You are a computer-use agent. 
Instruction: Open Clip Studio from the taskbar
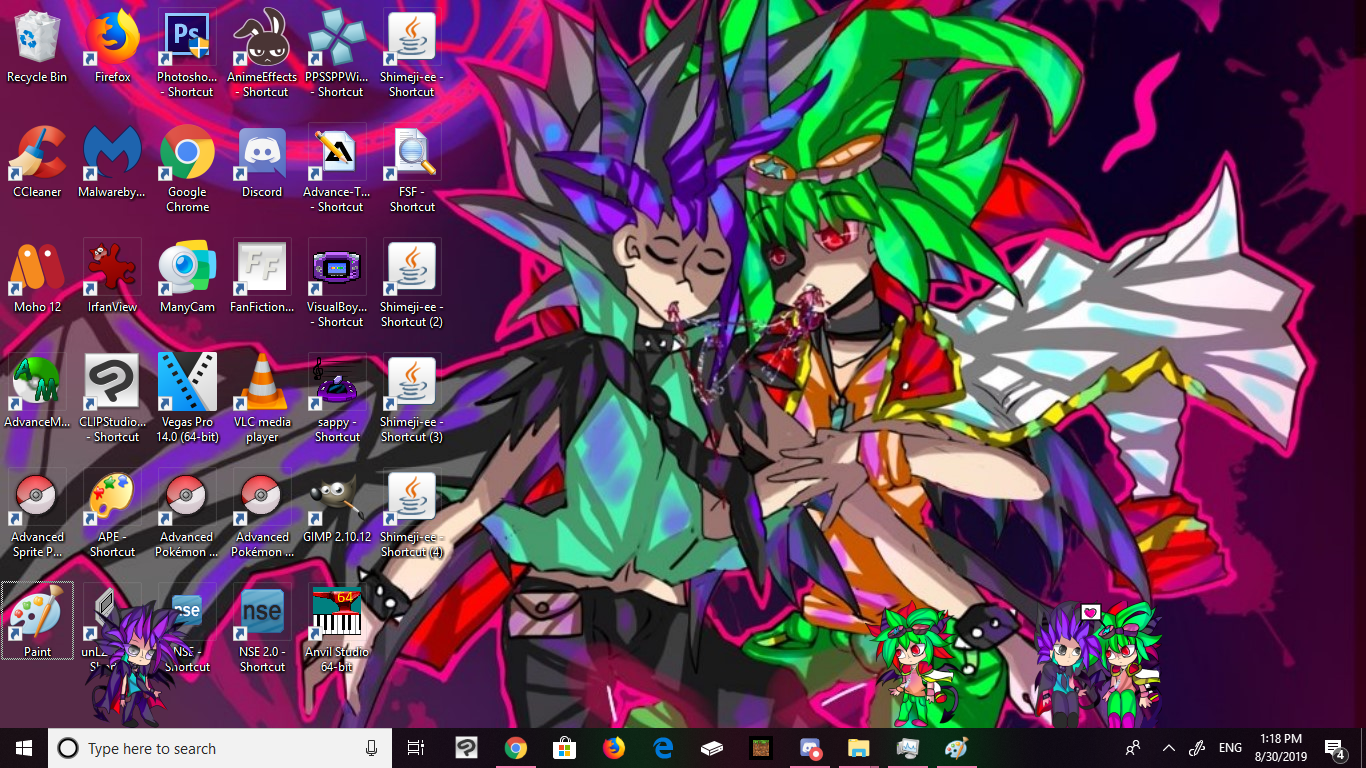click(x=466, y=748)
